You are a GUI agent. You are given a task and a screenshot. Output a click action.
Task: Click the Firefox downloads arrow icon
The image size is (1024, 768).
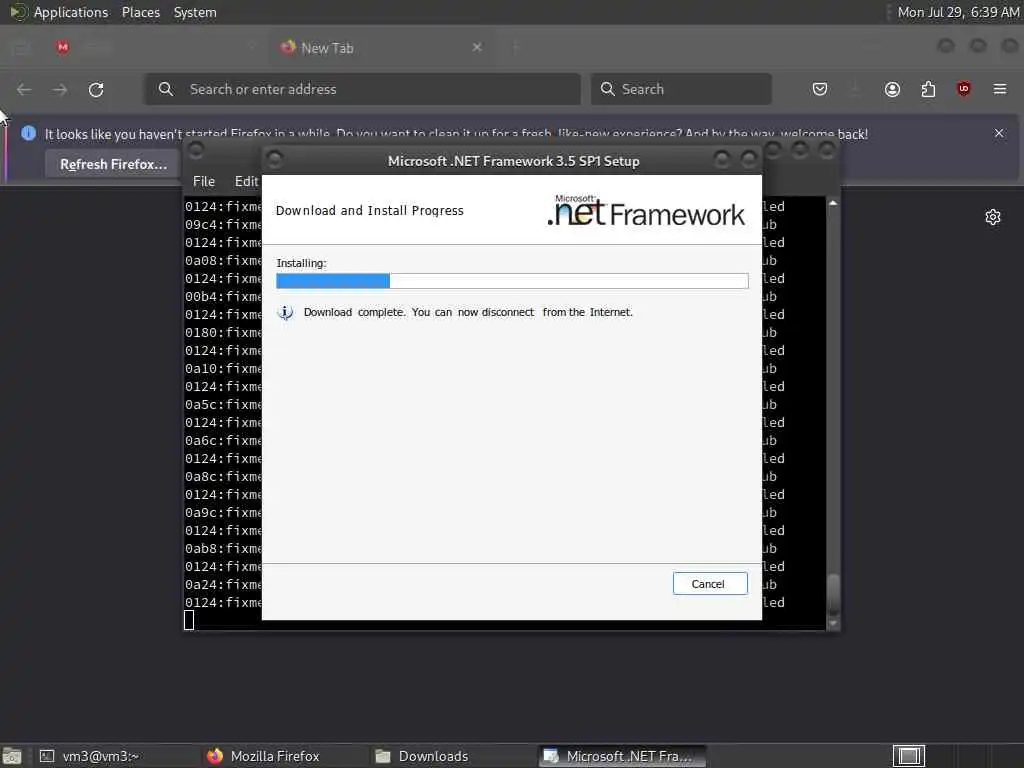(x=855, y=89)
